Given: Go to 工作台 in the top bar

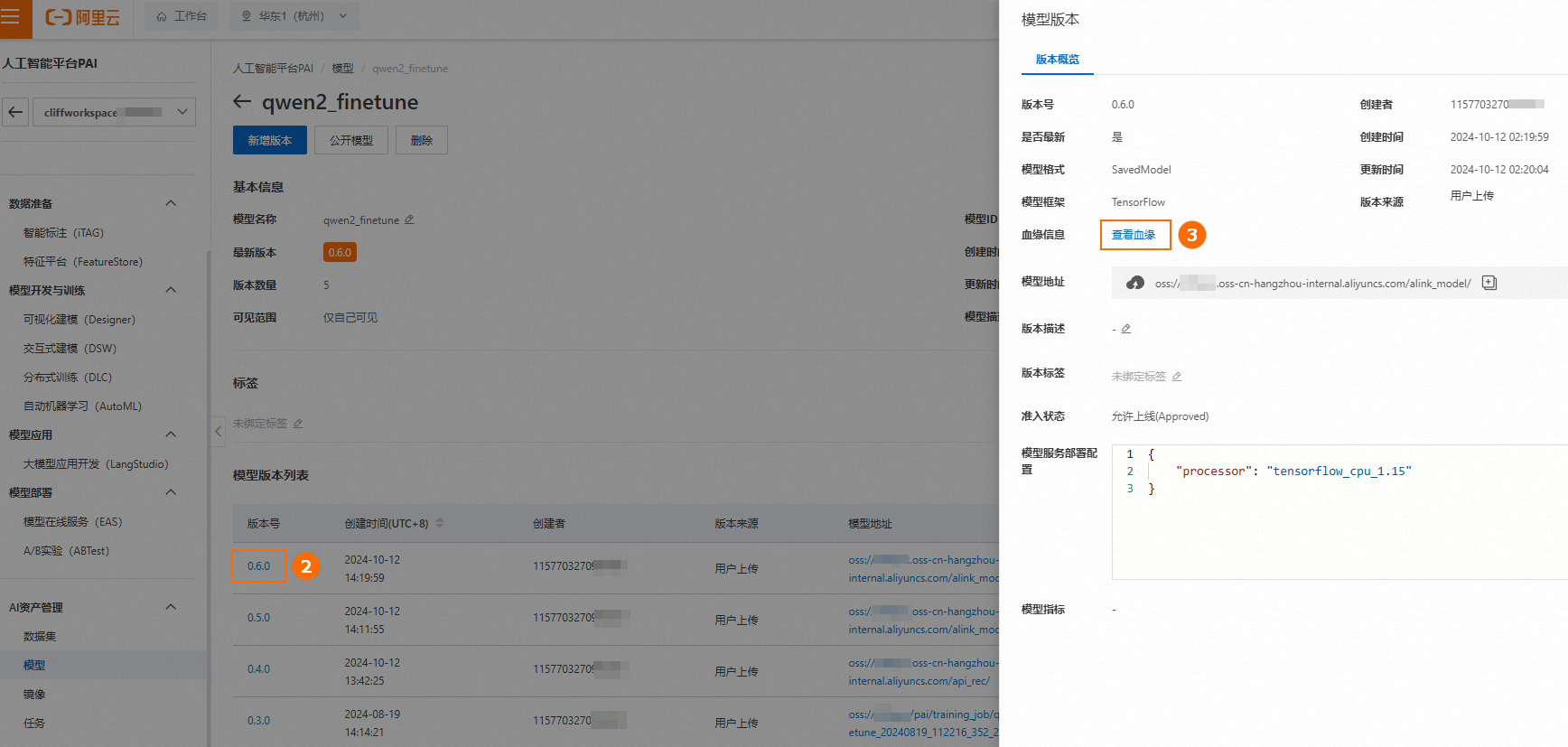Looking at the screenshot, I should click(182, 16).
